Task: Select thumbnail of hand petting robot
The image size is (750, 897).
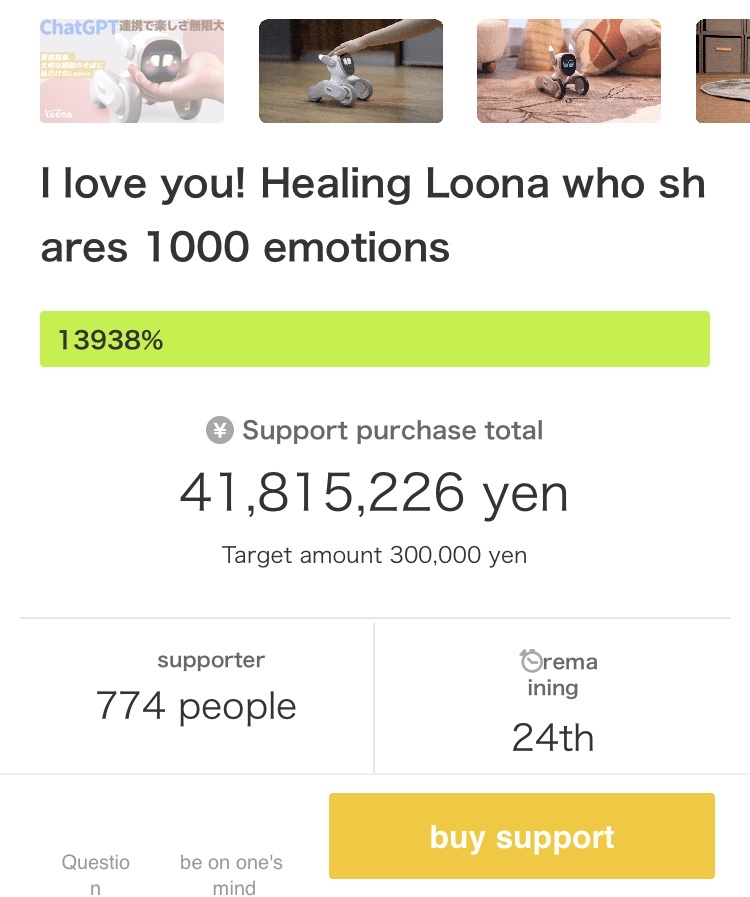Action: tap(350, 70)
